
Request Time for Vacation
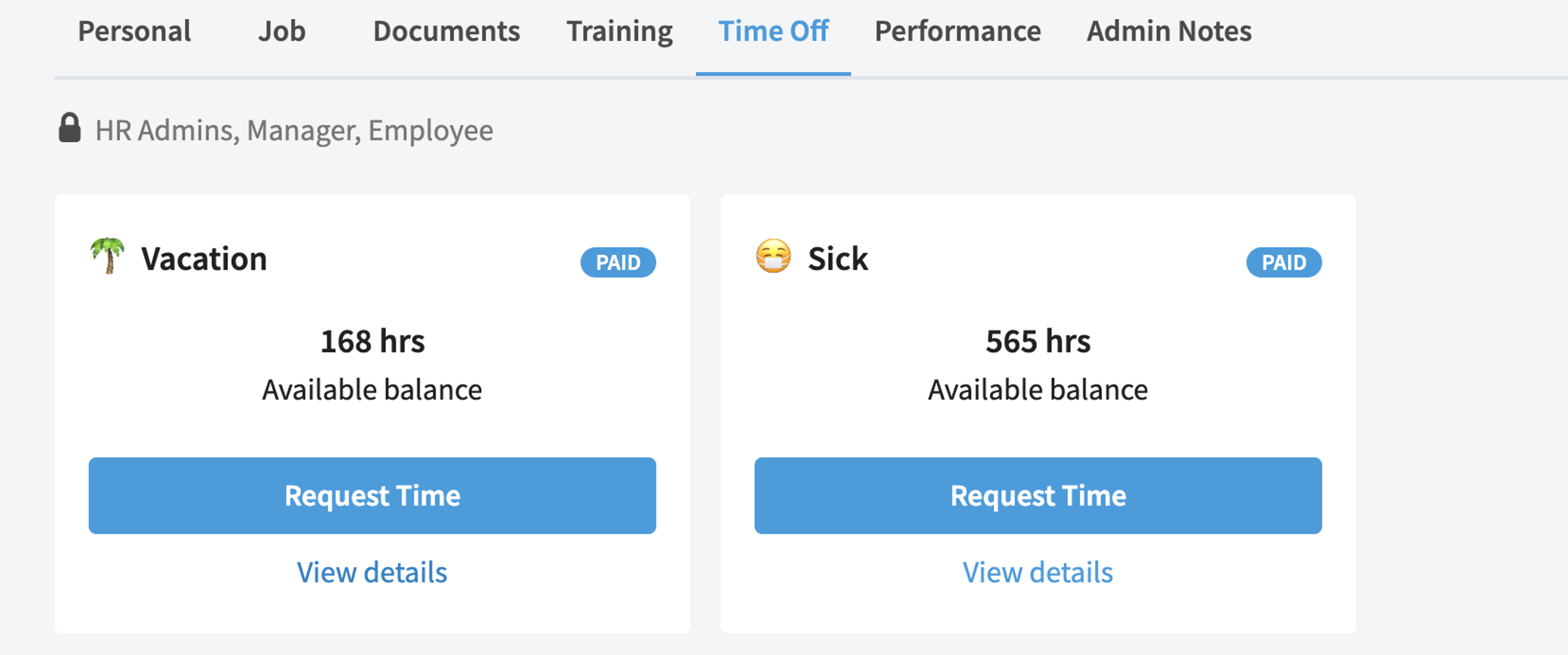(372, 496)
